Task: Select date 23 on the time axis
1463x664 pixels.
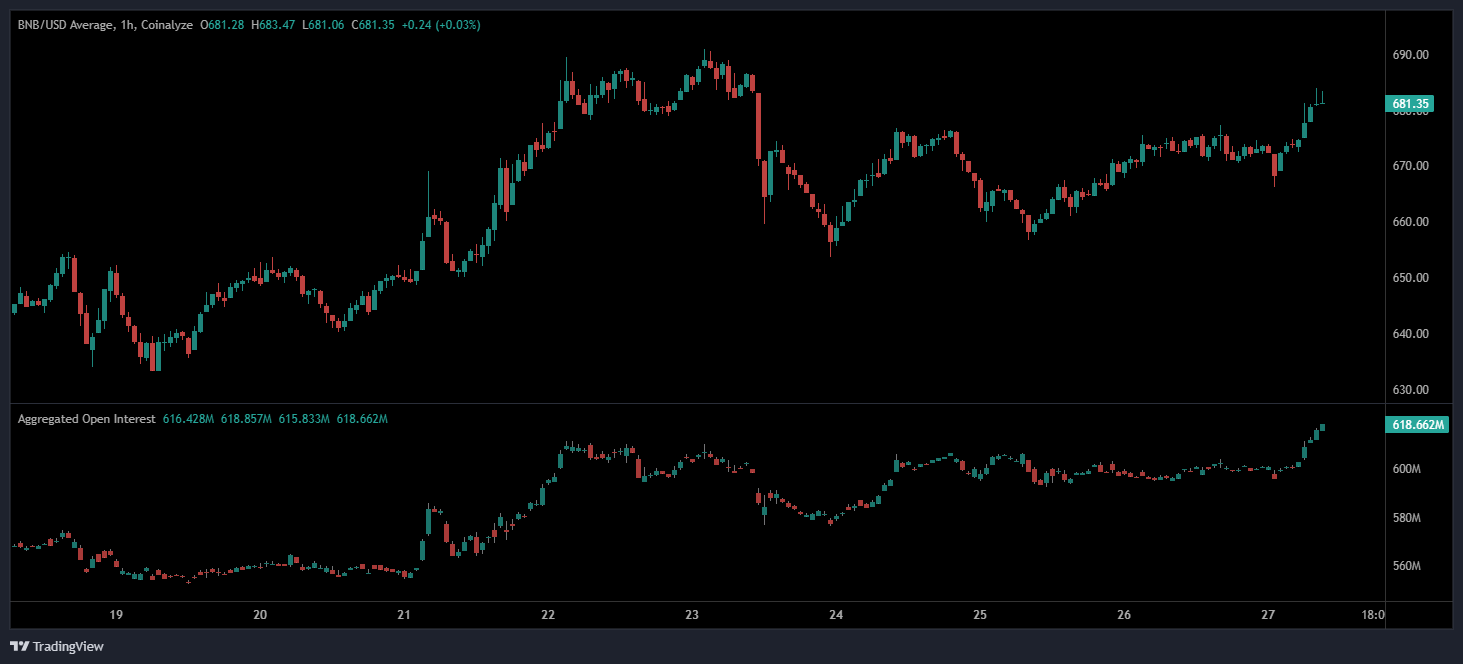Action: [x=692, y=614]
